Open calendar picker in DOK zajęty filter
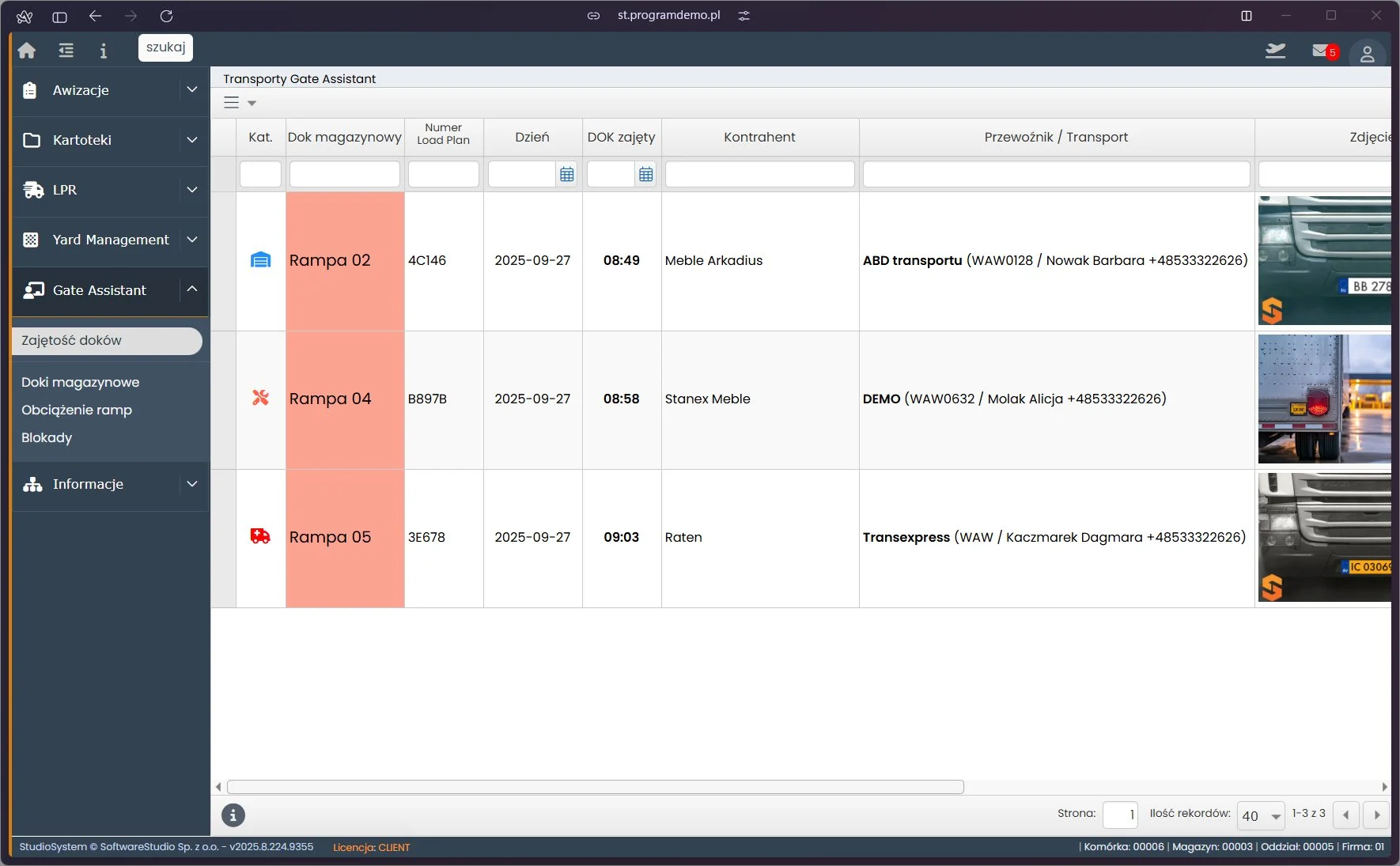 645,175
